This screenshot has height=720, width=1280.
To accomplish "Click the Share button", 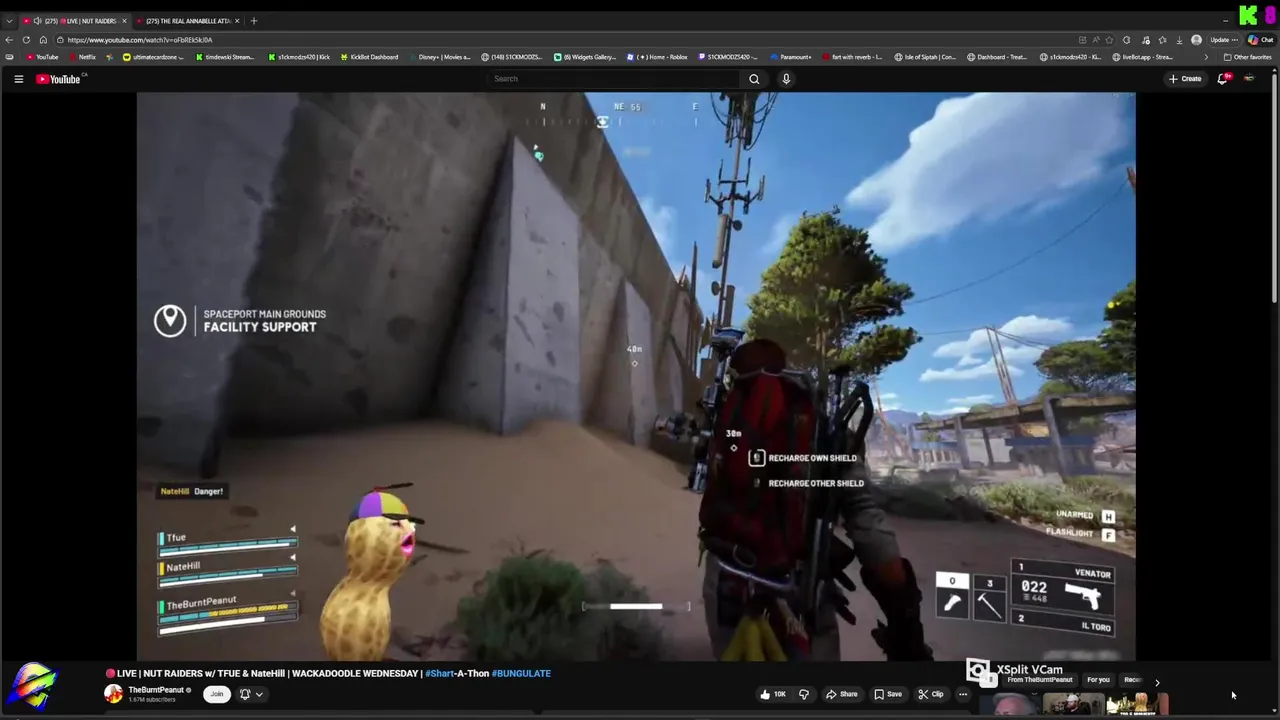I will coord(841,694).
